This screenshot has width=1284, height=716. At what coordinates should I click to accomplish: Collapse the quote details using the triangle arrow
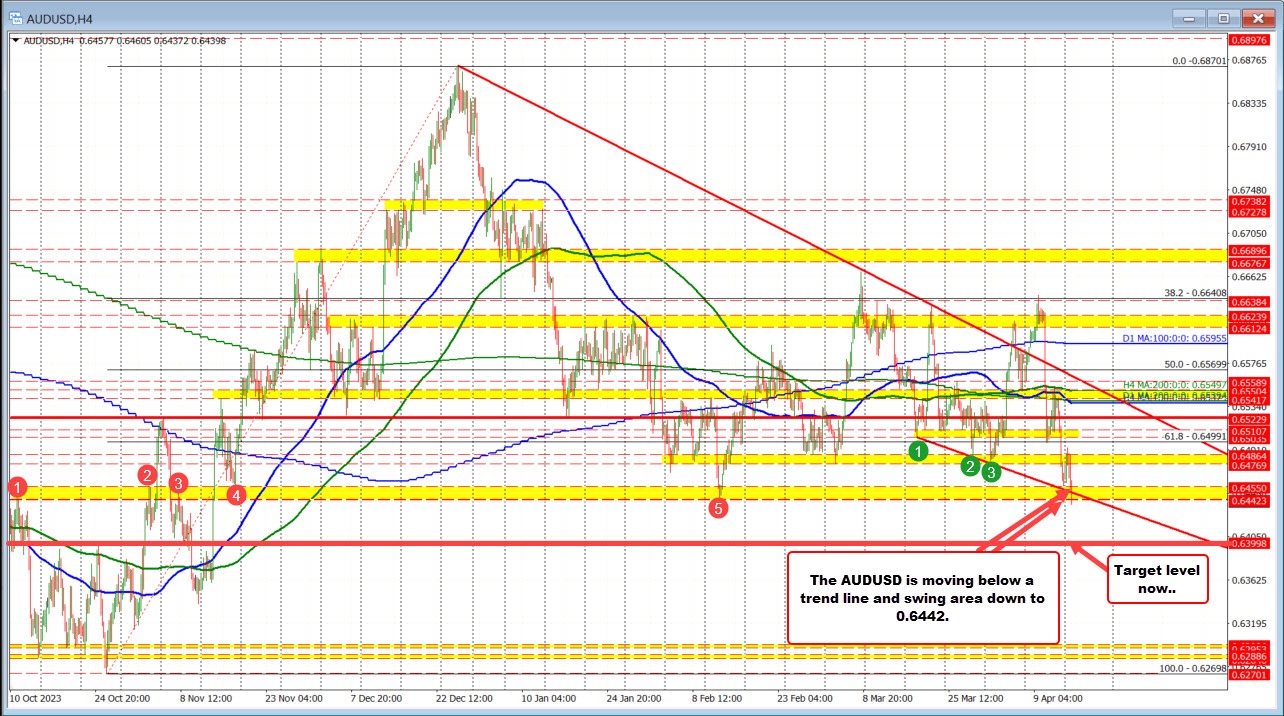(14, 41)
